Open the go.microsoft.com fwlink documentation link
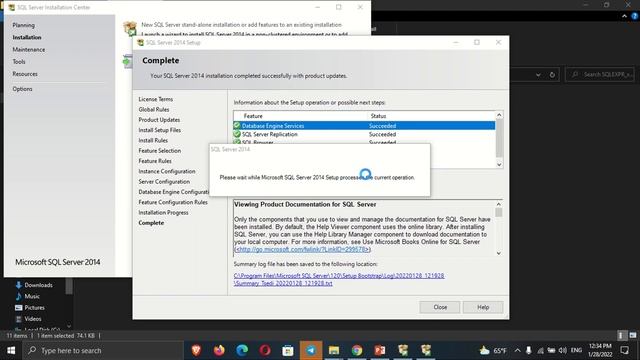Viewport: 640px width, 360px height. (x=303, y=249)
